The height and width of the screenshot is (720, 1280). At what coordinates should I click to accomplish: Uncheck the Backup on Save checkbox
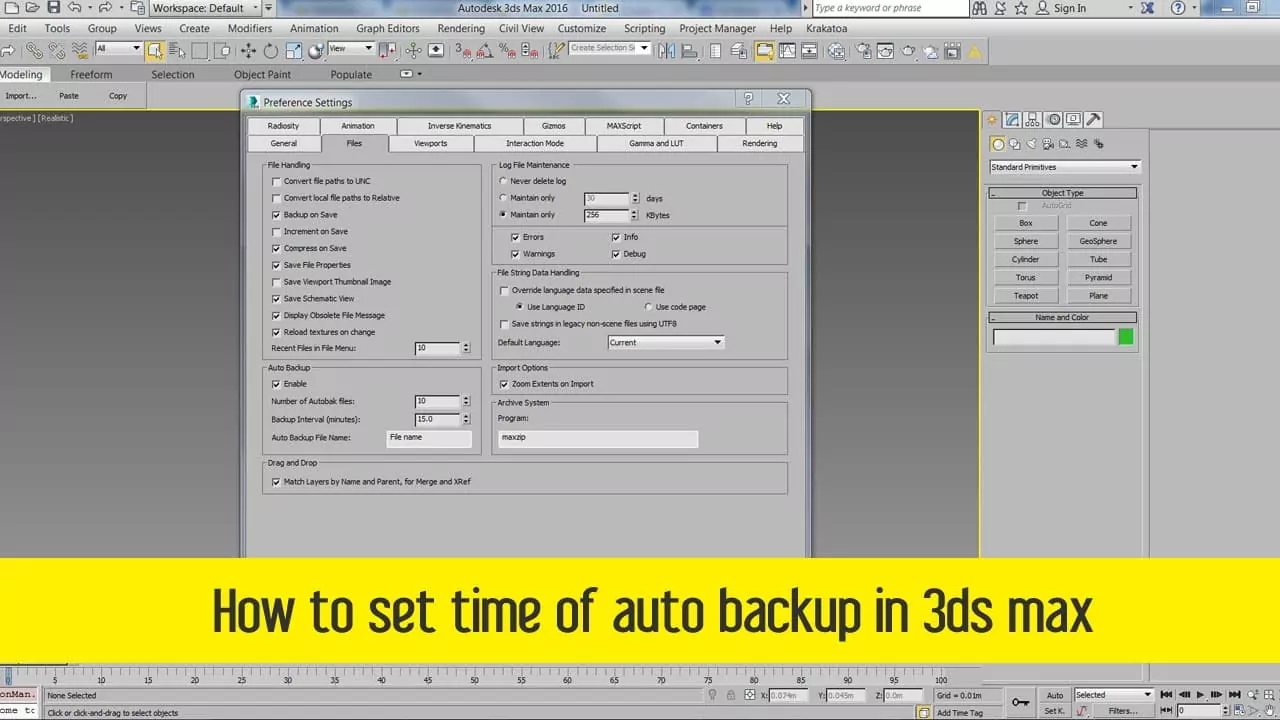(x=276, y=215)
